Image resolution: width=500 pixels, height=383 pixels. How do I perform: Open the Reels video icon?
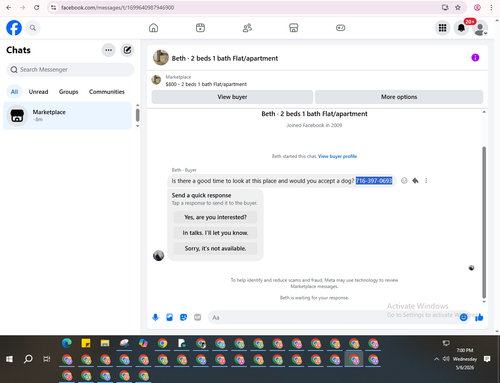click(x=200, y=28)
